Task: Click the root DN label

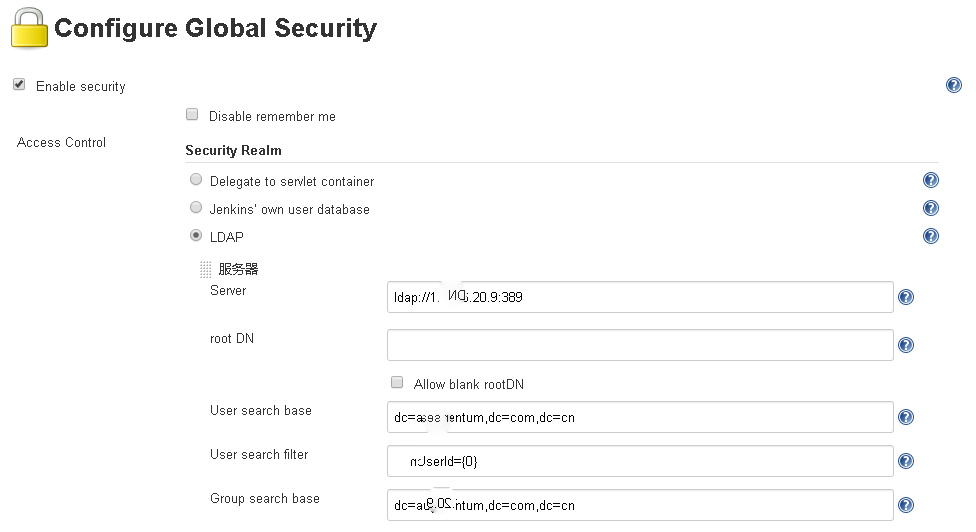Action: pos(232,338)
